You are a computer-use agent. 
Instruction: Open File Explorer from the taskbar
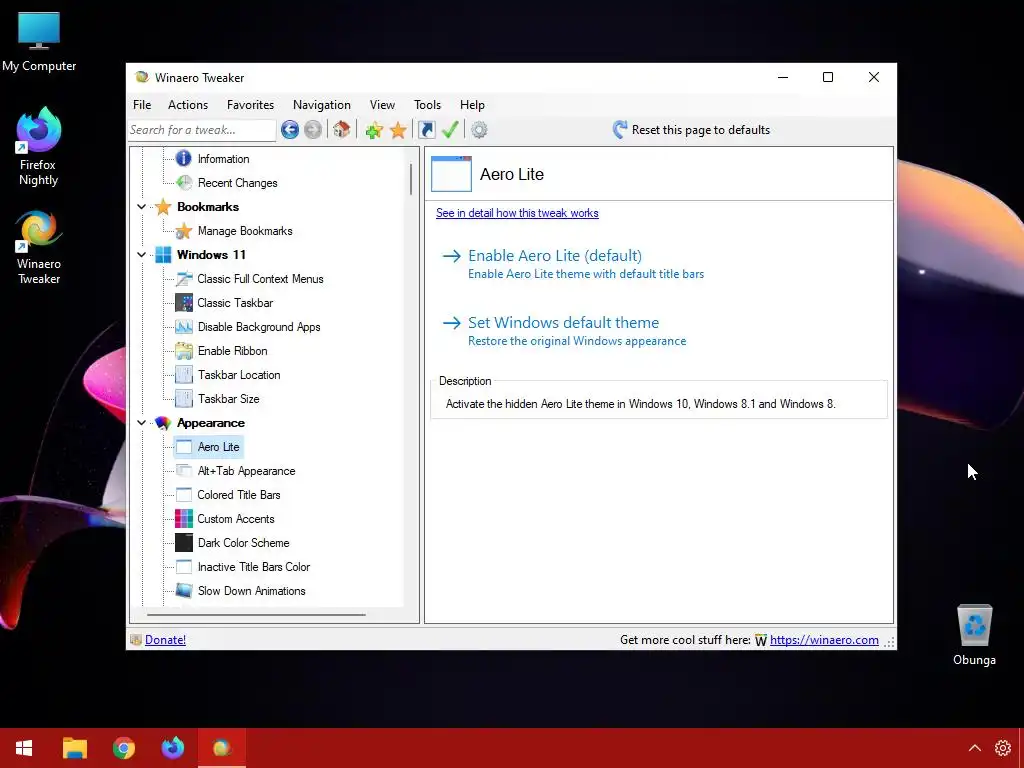[x=74, y=748]
